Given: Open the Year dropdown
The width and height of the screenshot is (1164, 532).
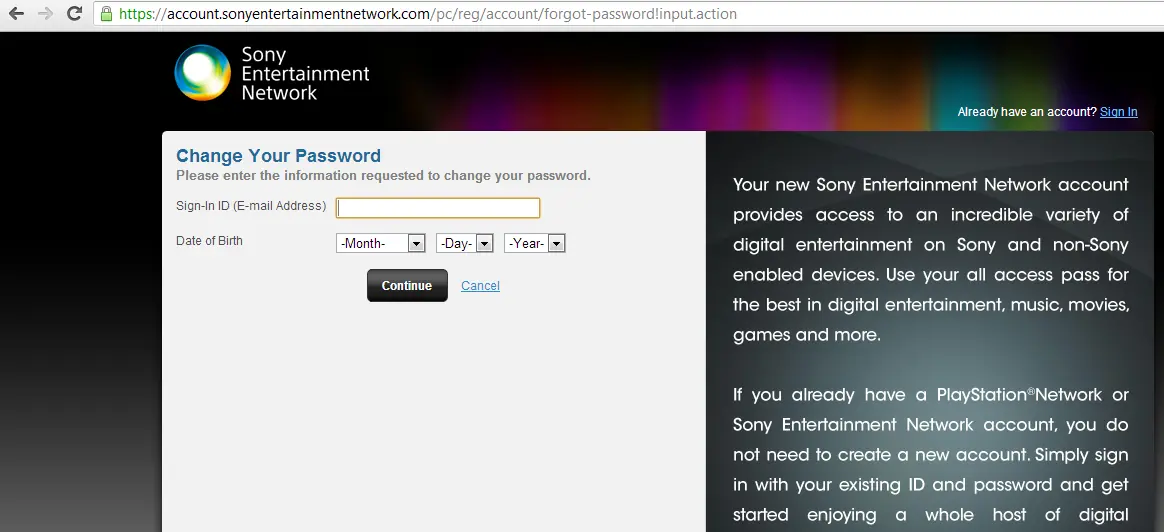Looking at the screenshot, I should pyautogui.click(x=534, y=243).
